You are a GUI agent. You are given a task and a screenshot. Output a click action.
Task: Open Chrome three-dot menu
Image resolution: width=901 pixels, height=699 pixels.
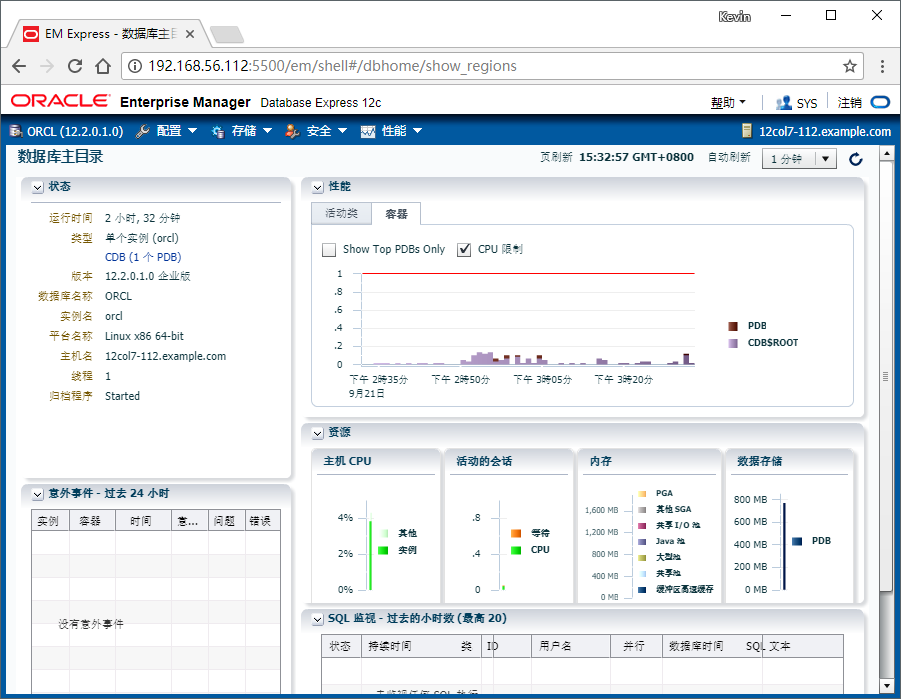click(x=882, y=66)
